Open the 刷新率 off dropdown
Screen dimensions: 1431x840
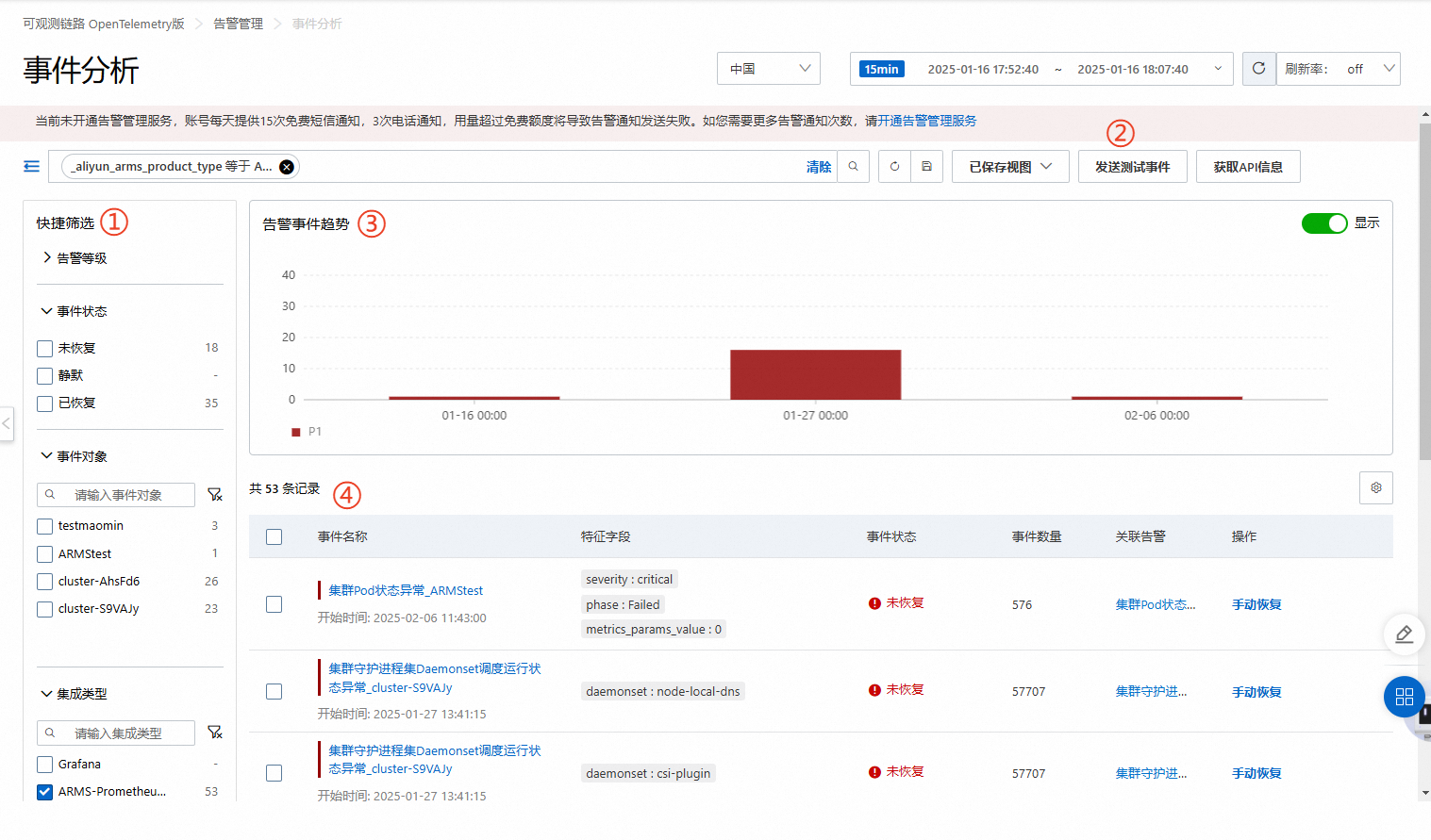(x=1339, y=69)
